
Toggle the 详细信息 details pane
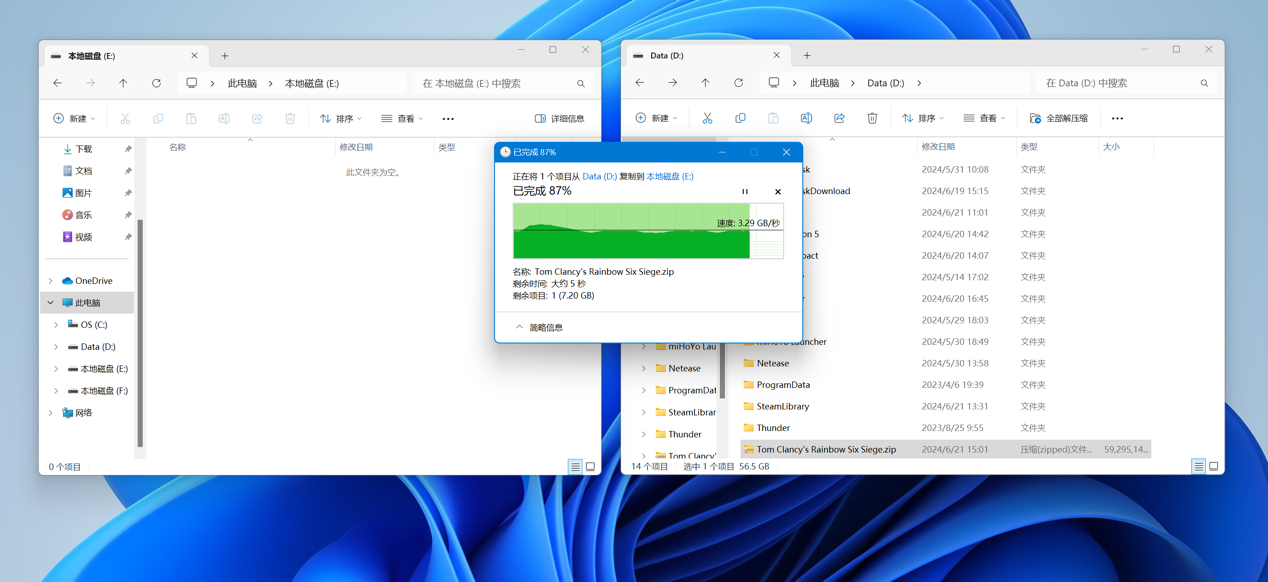(x=560, y=118)
